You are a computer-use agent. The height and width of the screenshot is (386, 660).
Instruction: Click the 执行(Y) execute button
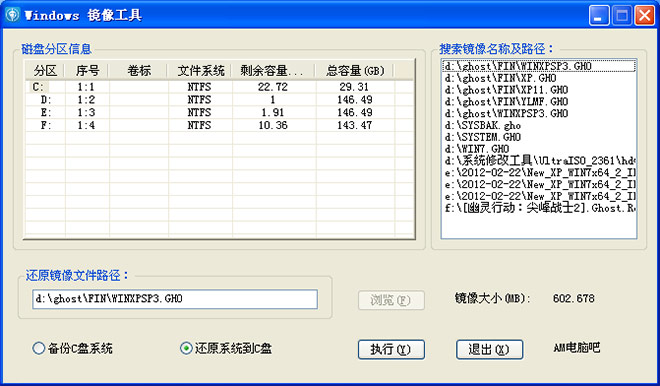[391, 349]
